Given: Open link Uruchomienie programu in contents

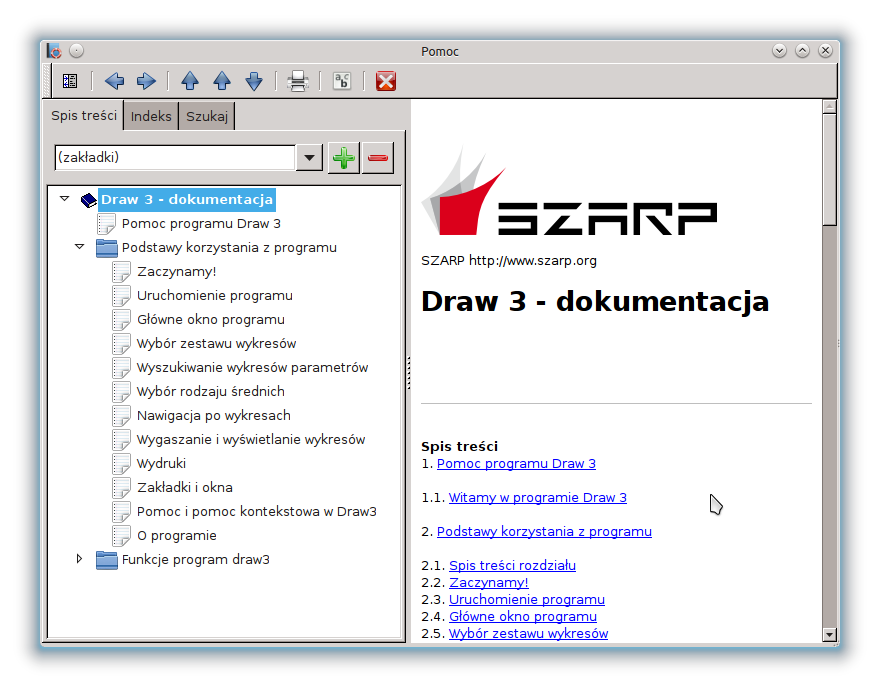Looking at the screenshot, I should click(527, 599).
